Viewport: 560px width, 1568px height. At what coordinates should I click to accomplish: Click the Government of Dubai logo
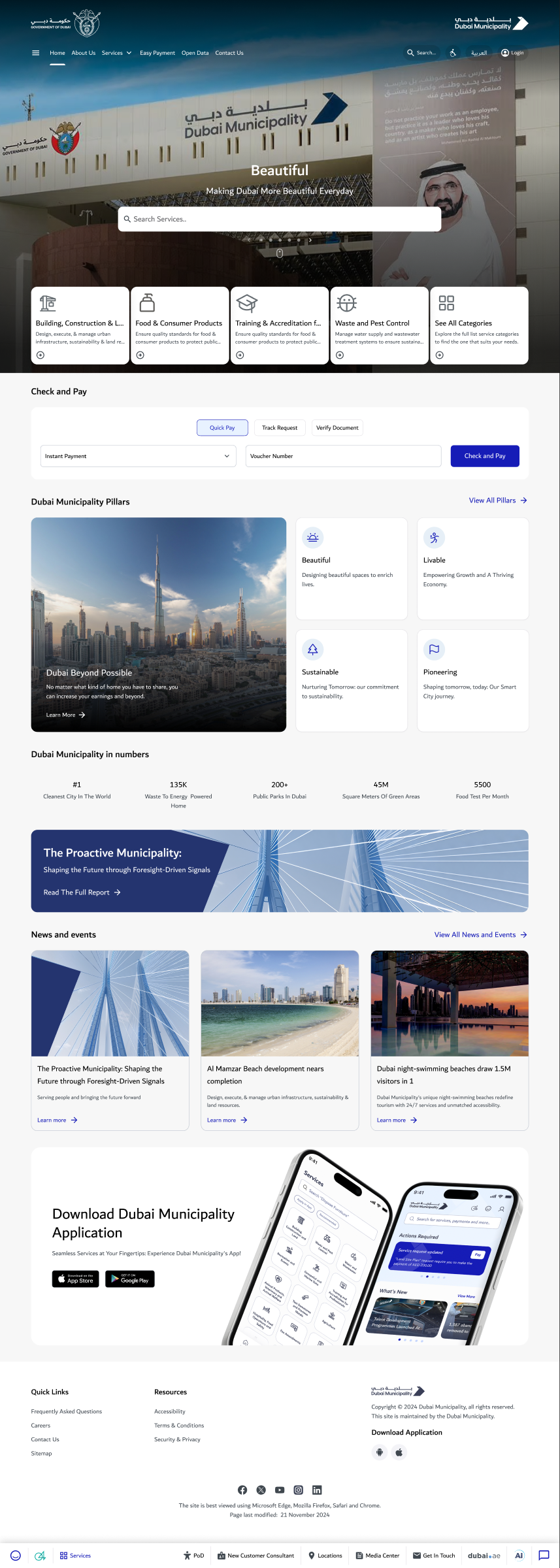pos(65,24)
